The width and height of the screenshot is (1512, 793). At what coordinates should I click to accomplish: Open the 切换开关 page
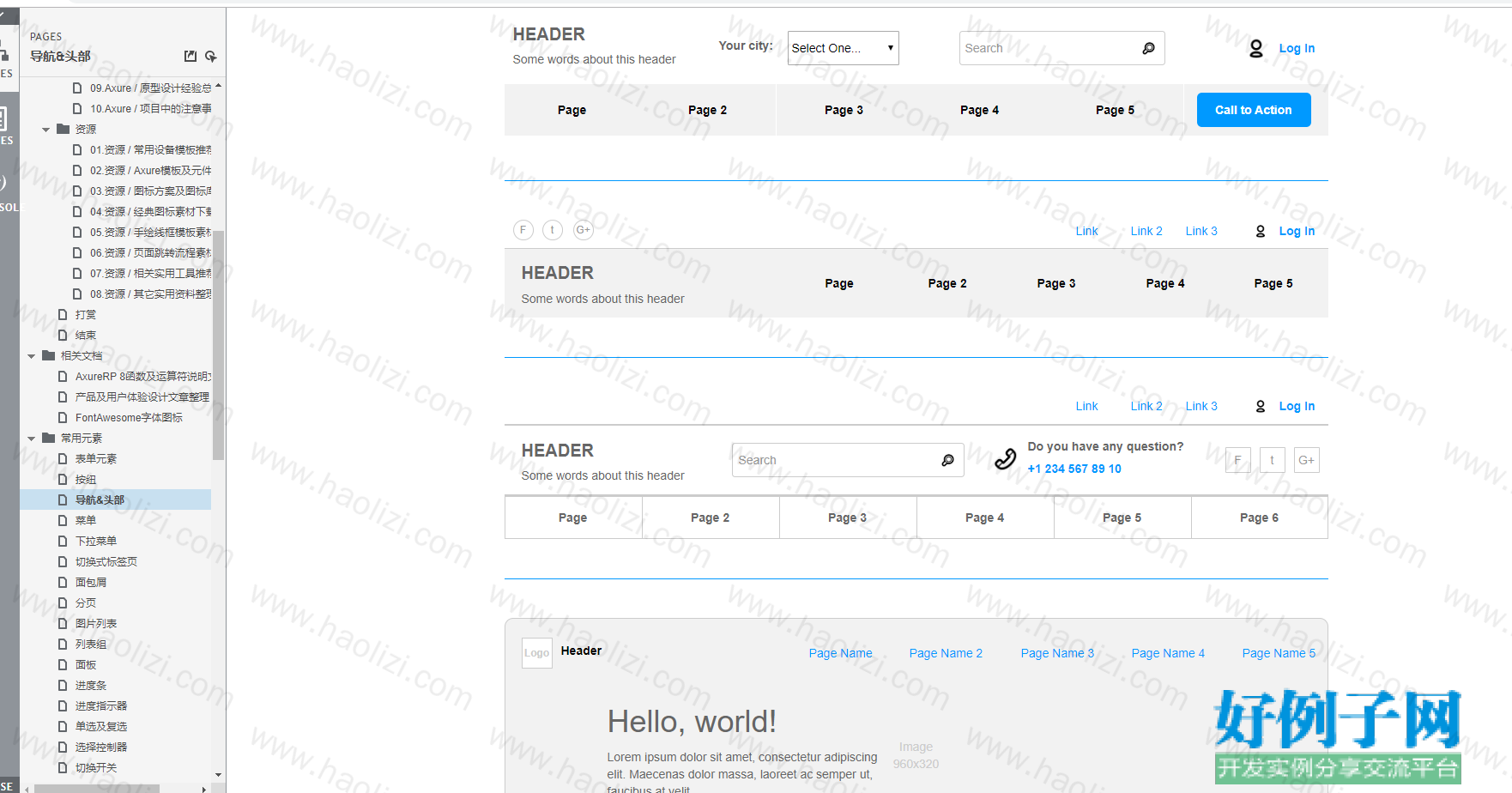(96, 767)
